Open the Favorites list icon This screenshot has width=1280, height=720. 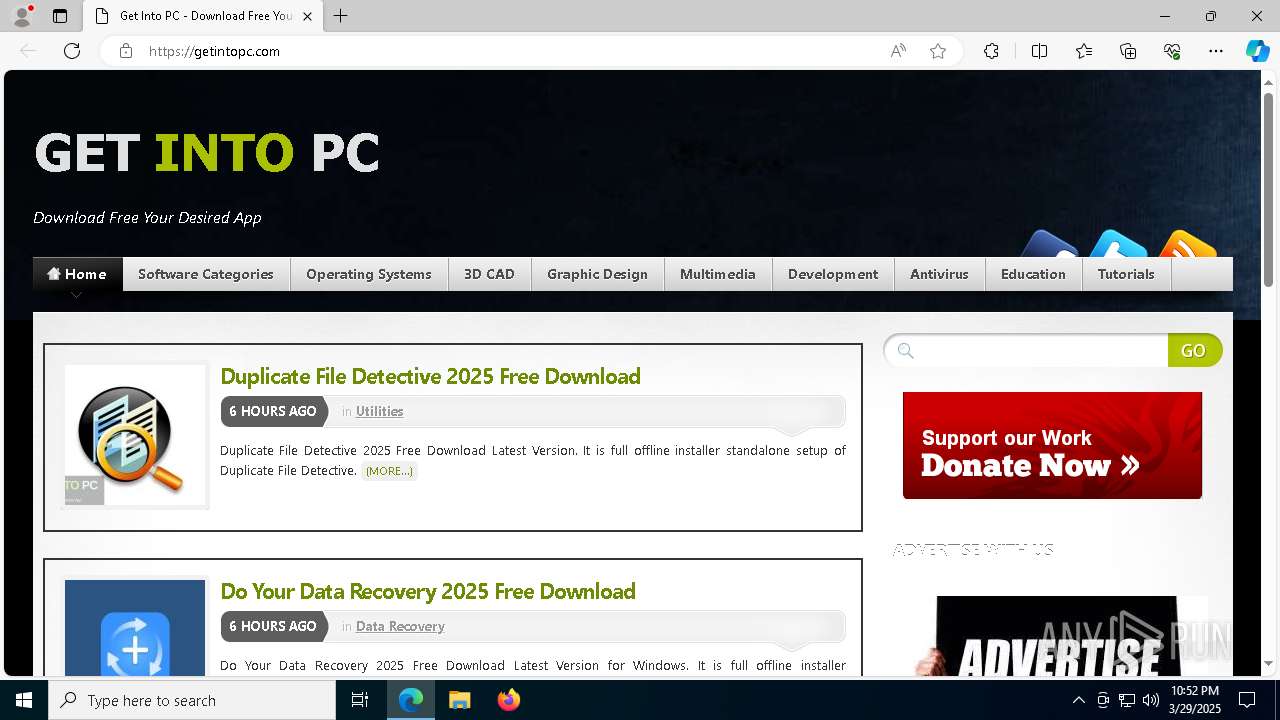tap(1084, 51)
